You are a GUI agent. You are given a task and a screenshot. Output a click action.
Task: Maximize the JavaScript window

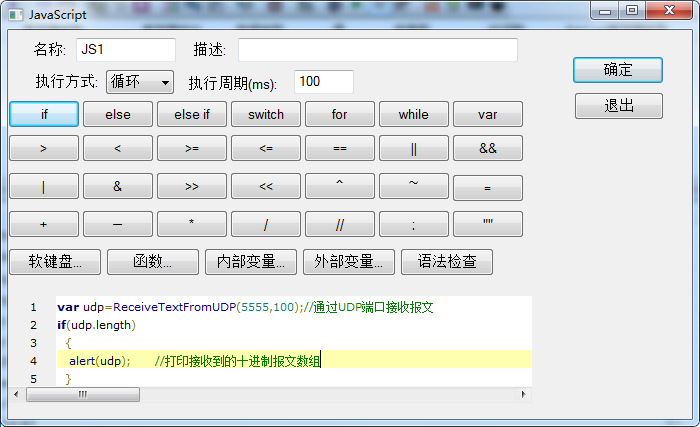pyautogui.click(x=632, y=10)
